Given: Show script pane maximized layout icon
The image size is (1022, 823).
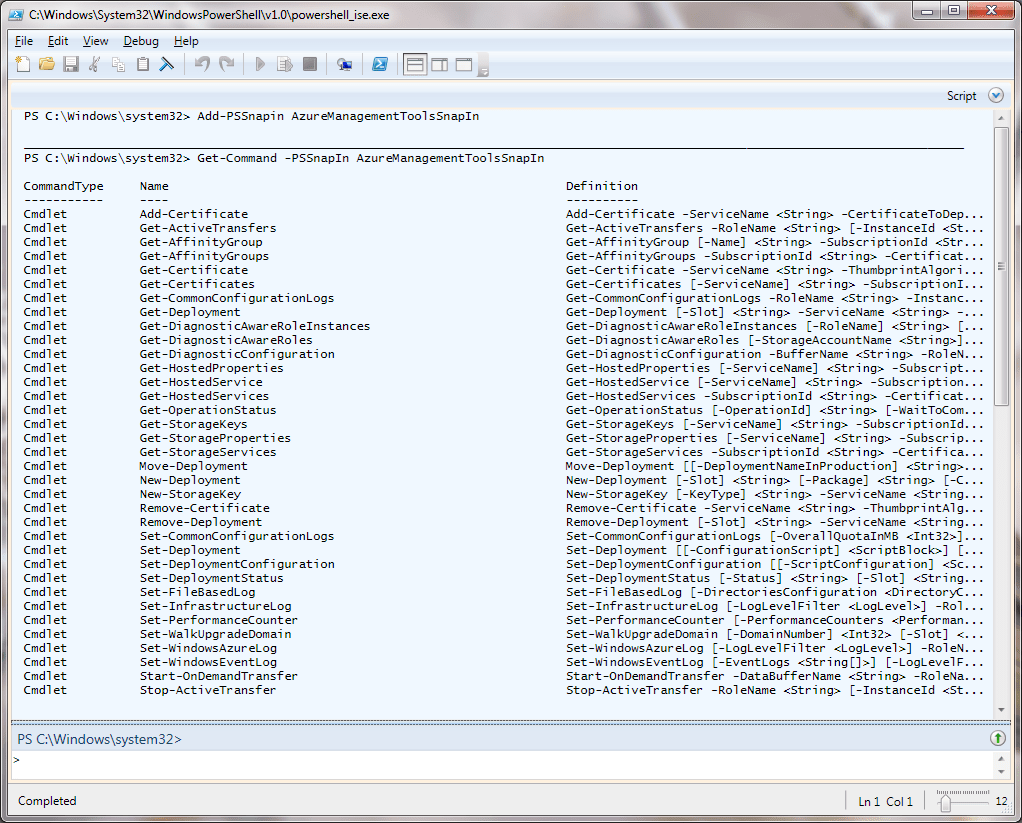Looking at the screenshot, I should [x=463, y=64].
